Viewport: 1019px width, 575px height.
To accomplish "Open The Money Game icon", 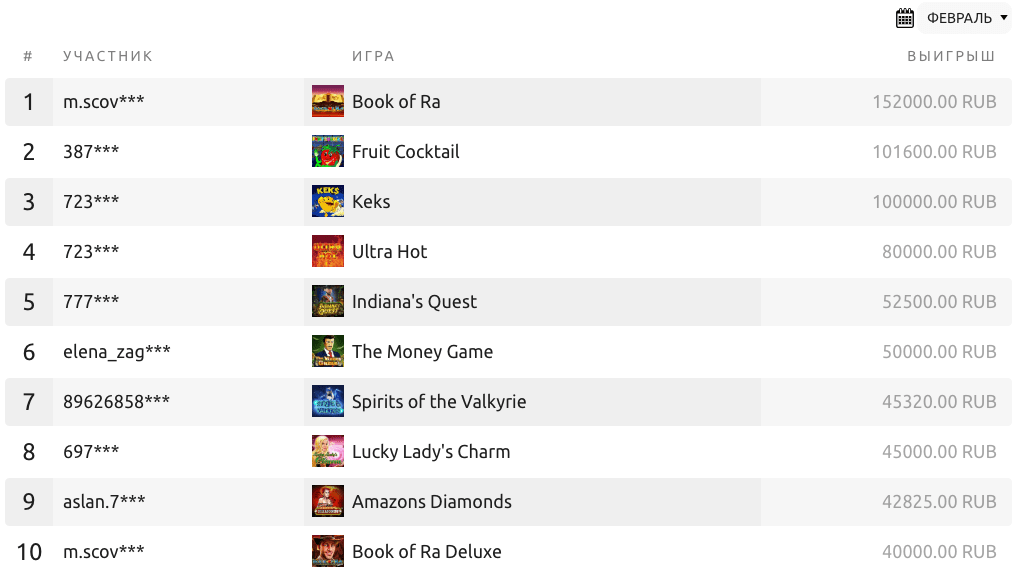I will (328, 352).
